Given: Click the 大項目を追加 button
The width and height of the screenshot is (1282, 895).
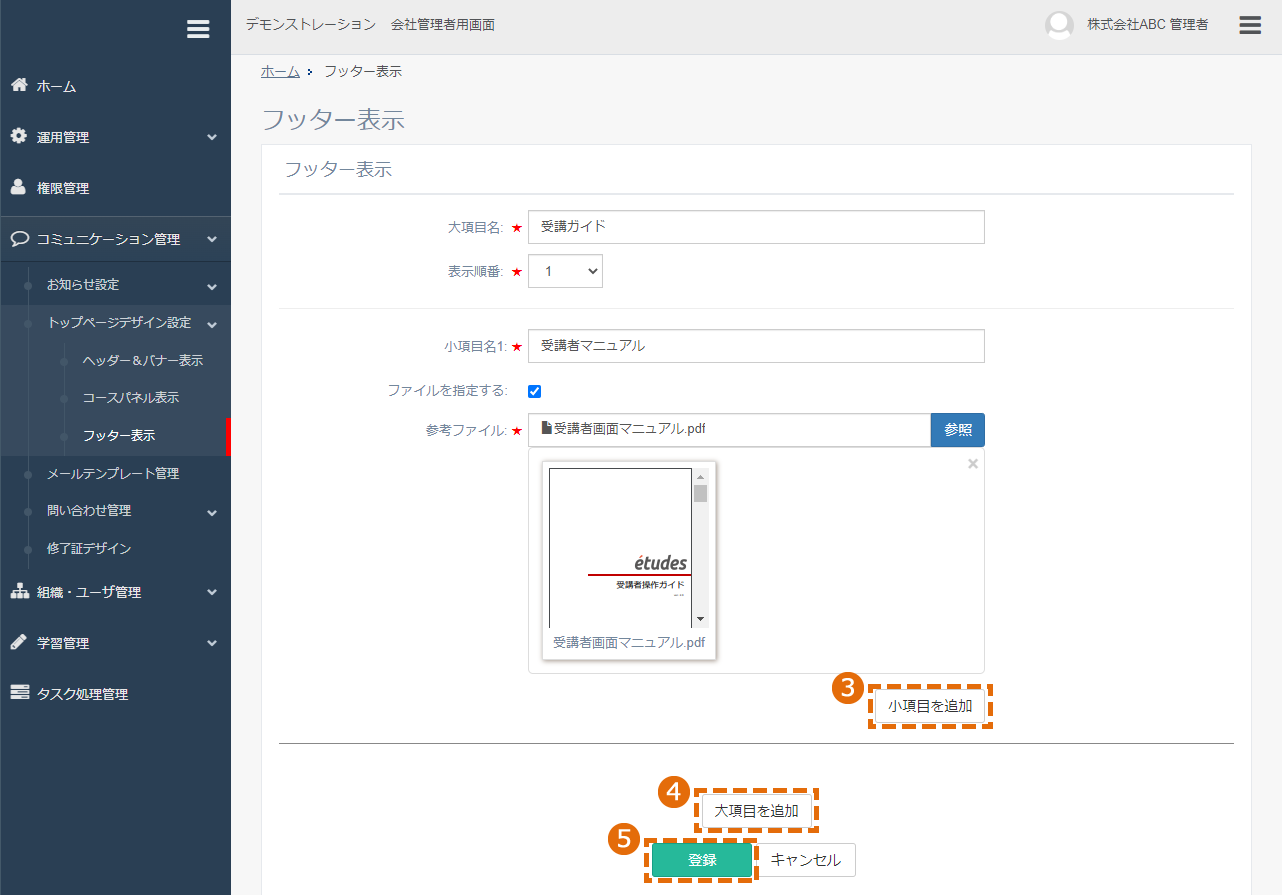Looking at the screenshot, I should tap(756, 811).
